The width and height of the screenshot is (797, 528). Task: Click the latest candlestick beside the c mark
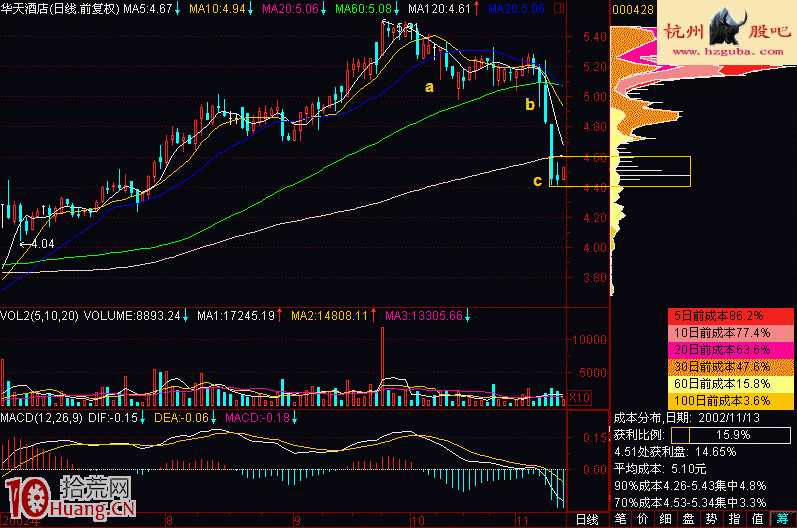coord(563,173)
